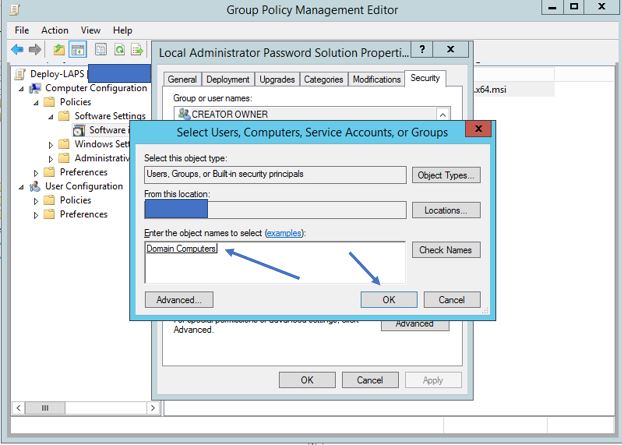Select the Deploy-LAPS root tree item
Screen dimensions: 622x445
coord(57,74)
